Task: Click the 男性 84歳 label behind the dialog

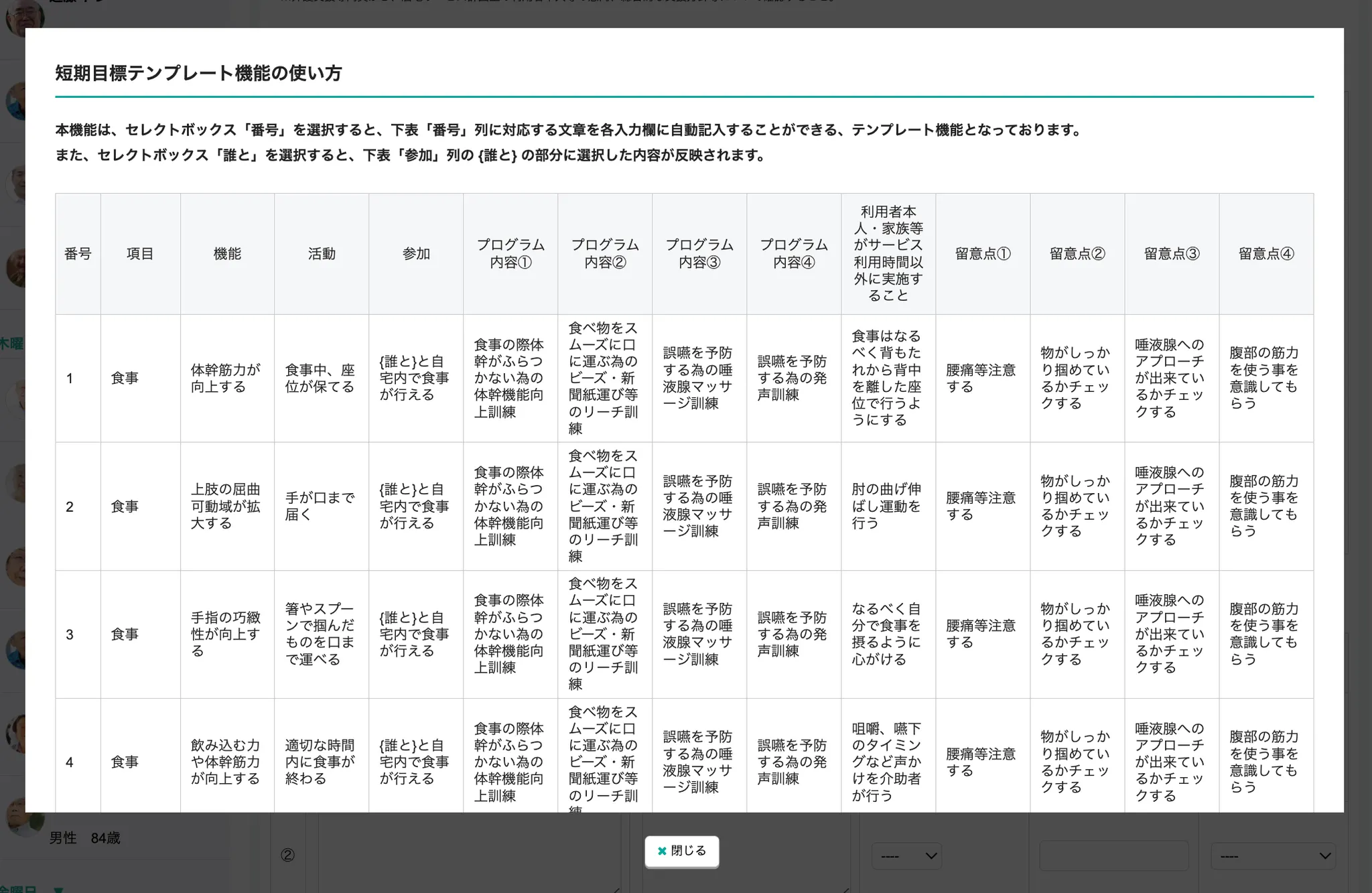Action: (85, 838)
